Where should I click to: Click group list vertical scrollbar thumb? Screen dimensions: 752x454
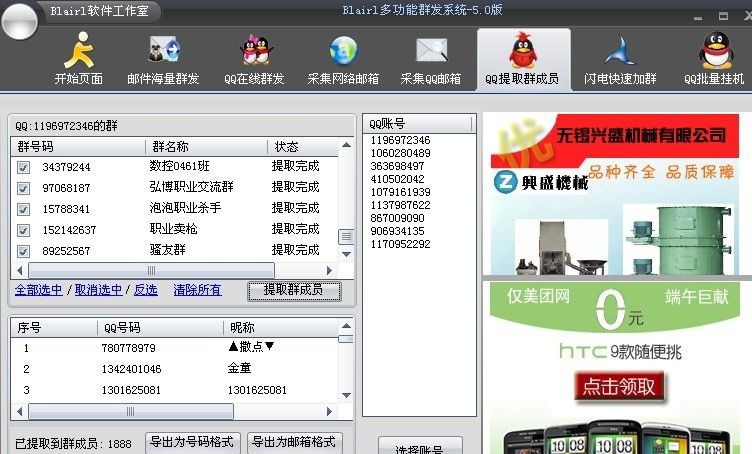coord(346,236)
